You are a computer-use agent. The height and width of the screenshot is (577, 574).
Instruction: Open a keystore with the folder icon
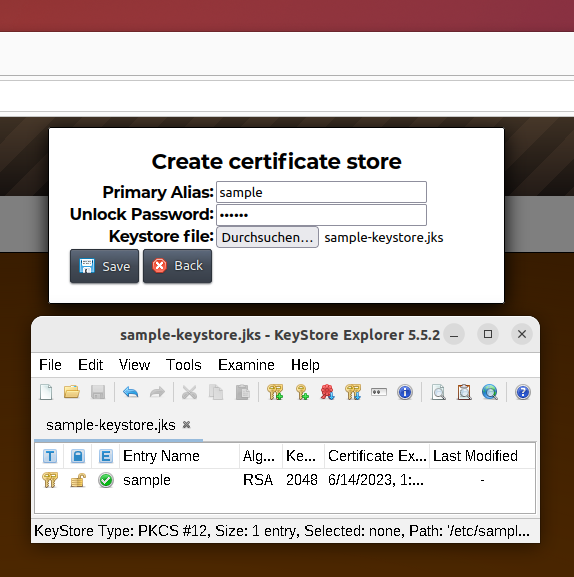pyautogui.click(x=72, y=392)
